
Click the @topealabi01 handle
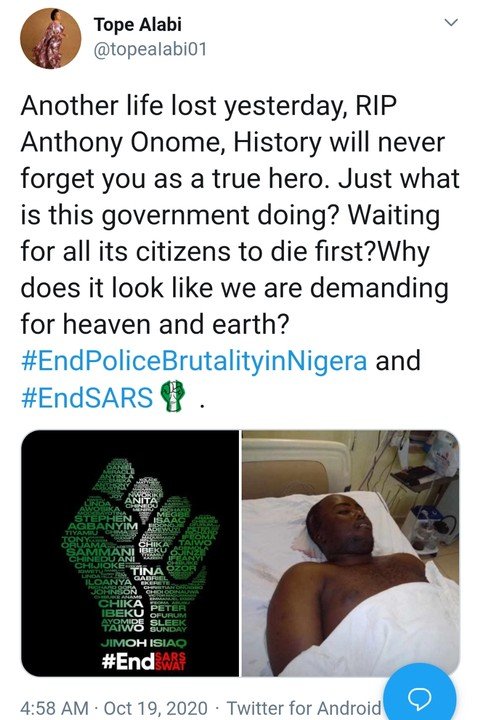(x=150, y=49)
